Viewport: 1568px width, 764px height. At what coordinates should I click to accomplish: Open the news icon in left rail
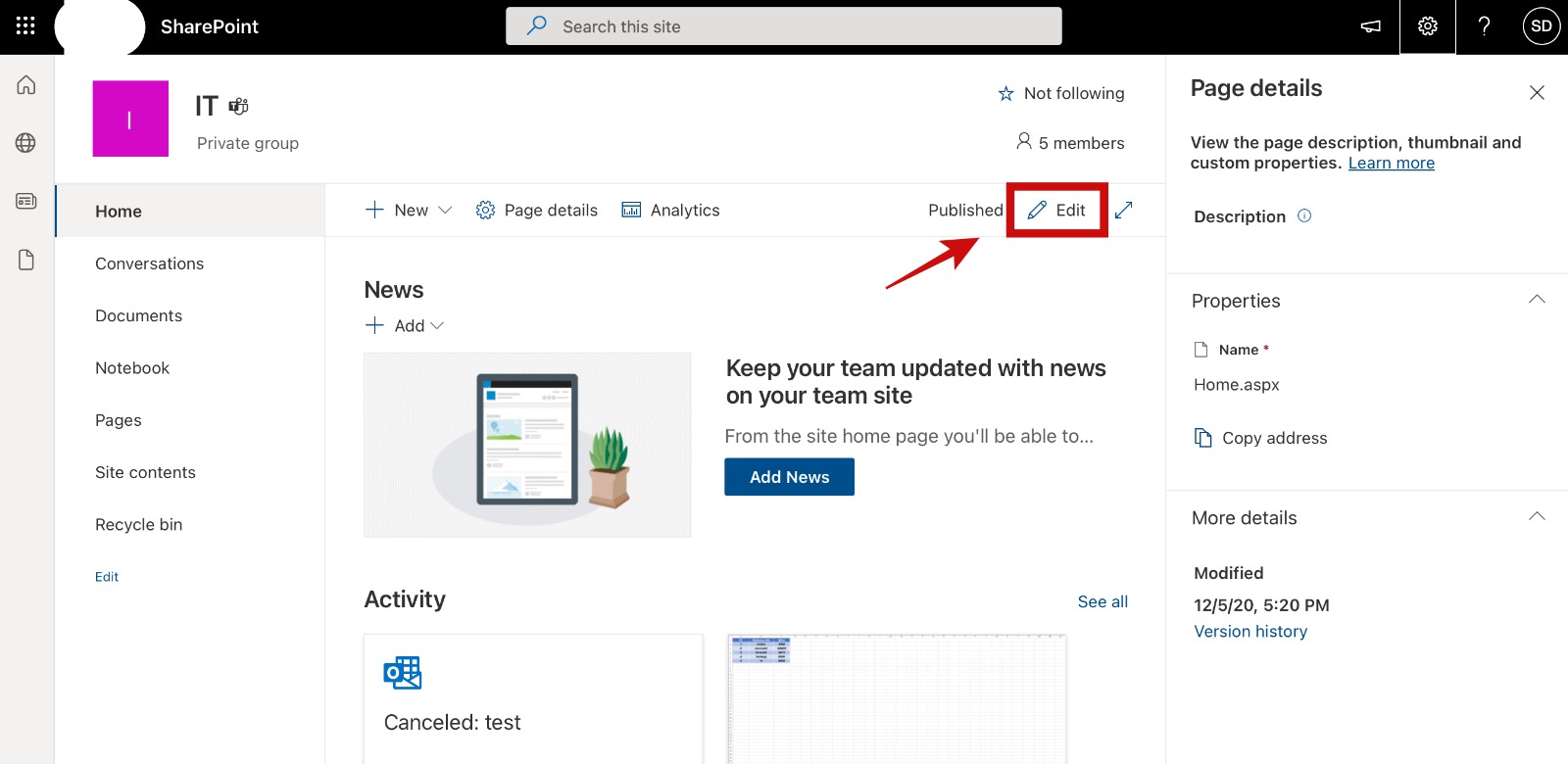click(26, 201)
